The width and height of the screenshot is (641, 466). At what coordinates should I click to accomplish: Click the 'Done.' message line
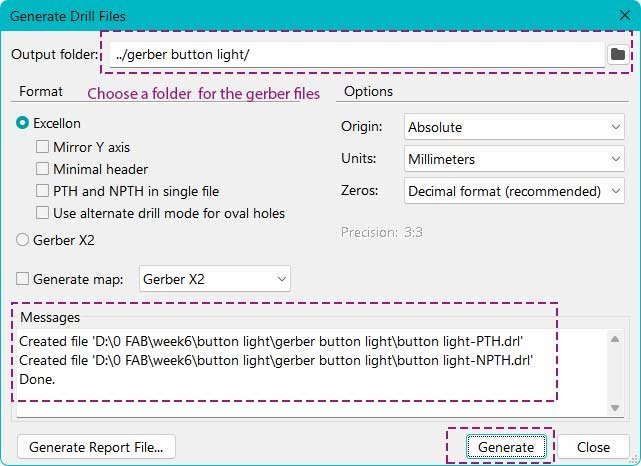[37, 379]
